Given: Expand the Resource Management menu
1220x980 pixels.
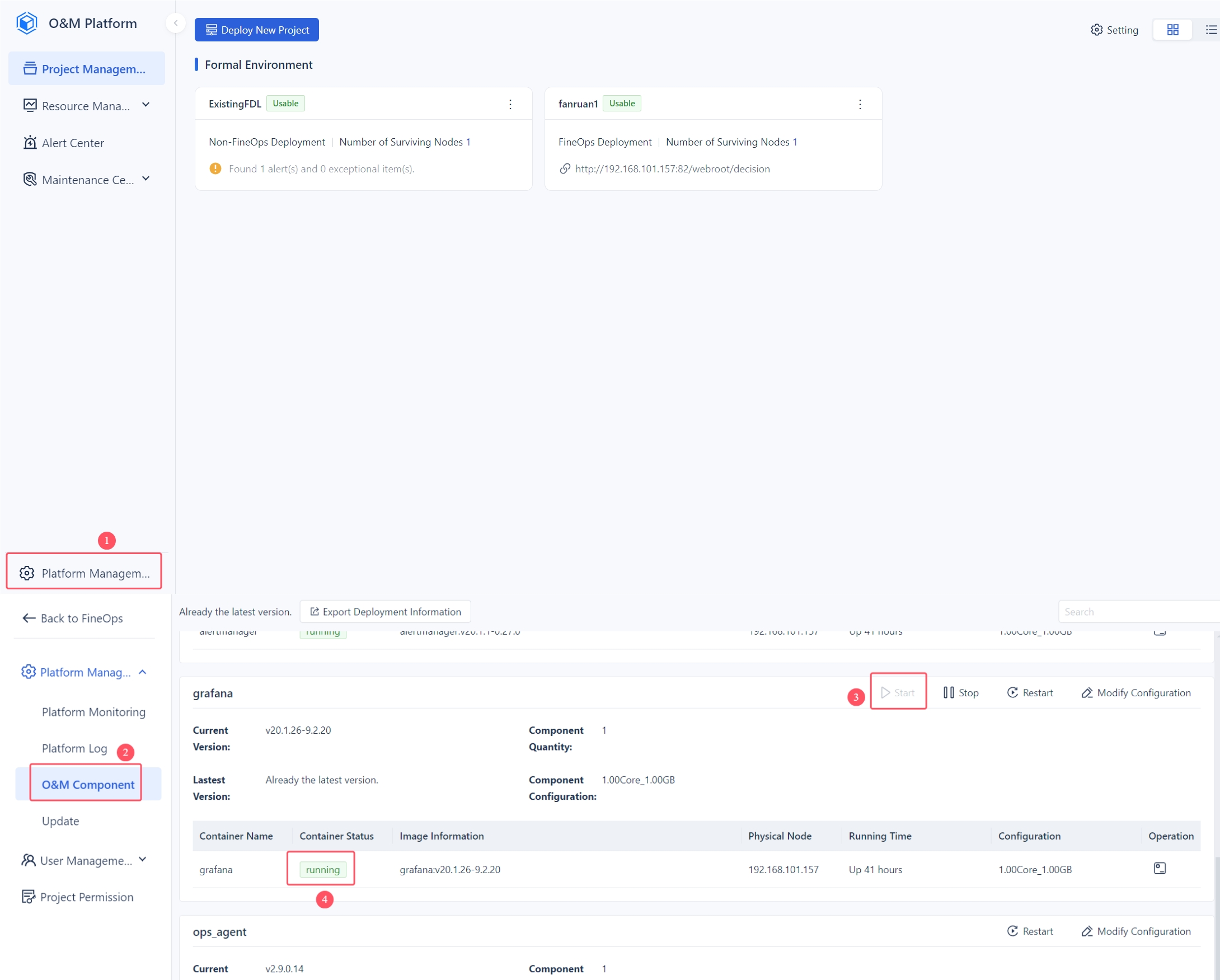Looking at the screenshot, I should [x=86, y=106].
